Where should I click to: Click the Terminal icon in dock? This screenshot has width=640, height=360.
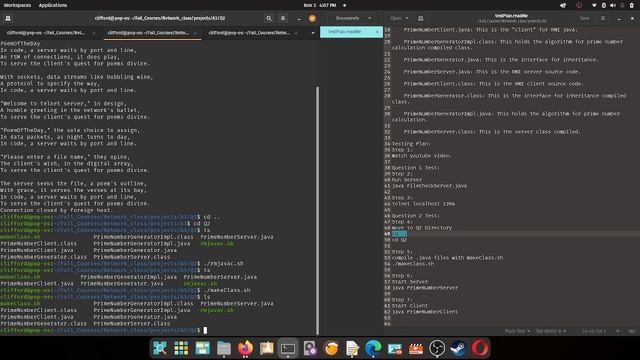pos(288,348)
